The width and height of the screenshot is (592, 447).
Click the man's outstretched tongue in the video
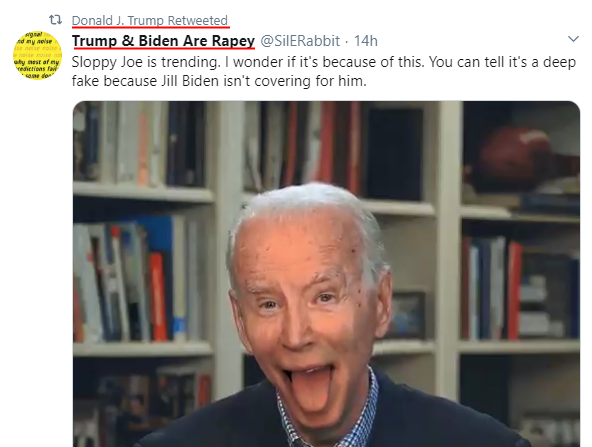coord(311,390)
